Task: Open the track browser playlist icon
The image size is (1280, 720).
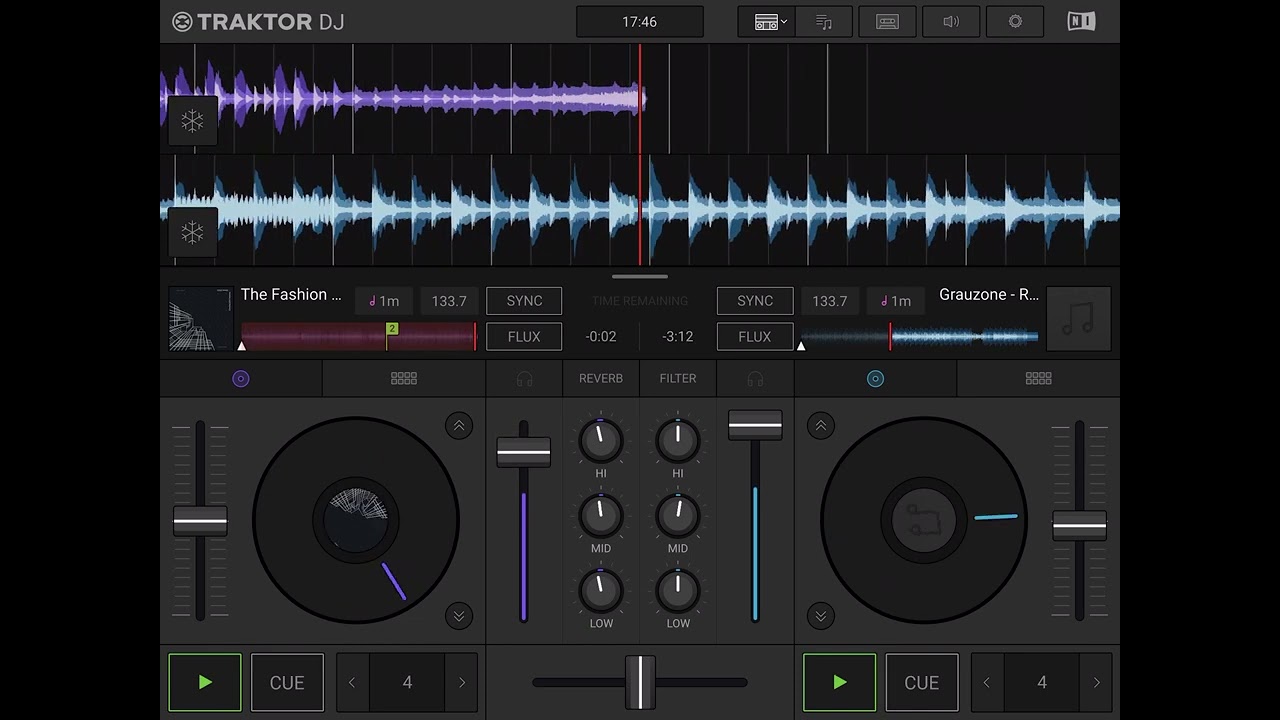Action: pos(824,22)
